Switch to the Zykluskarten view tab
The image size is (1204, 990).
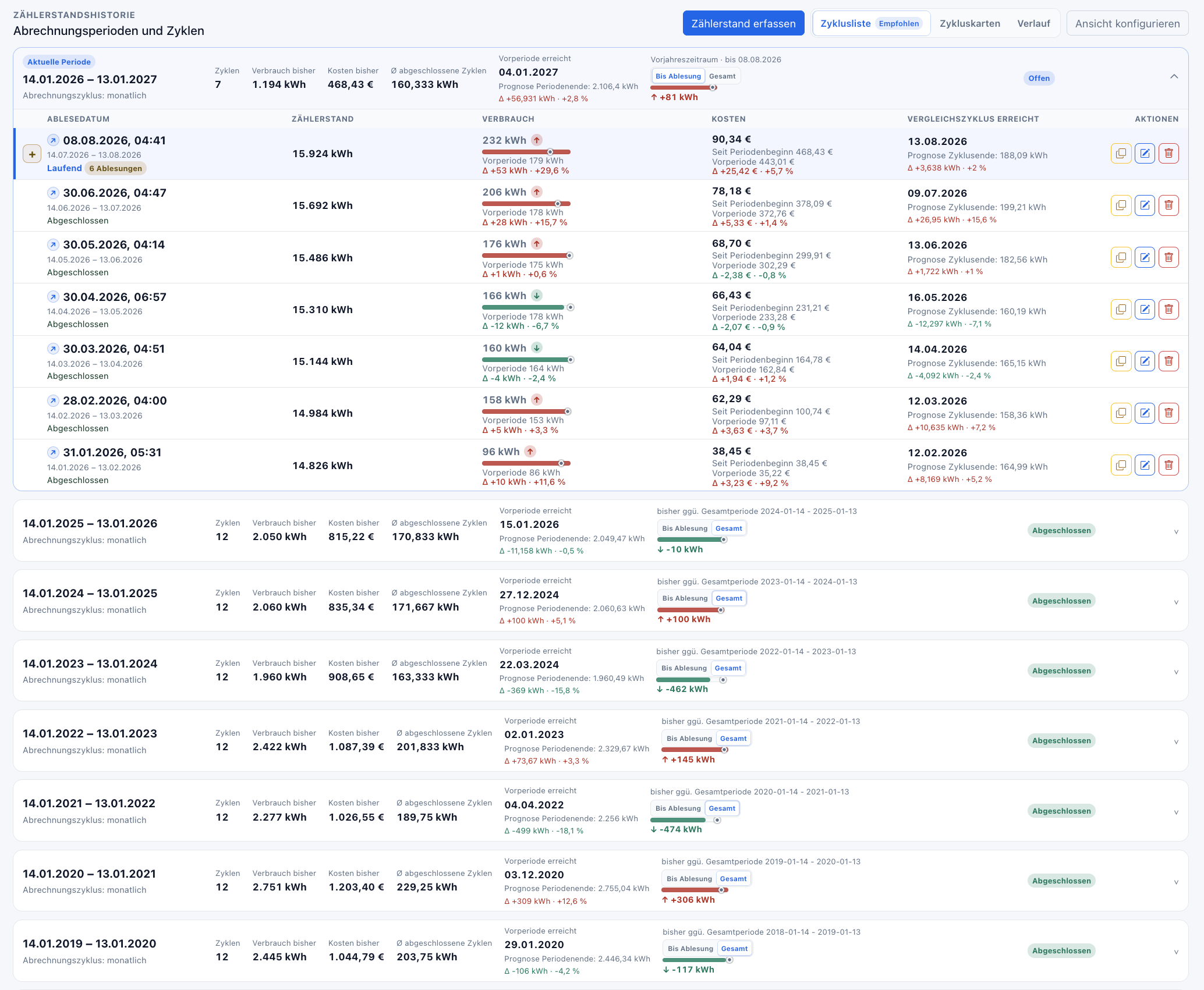969,24
